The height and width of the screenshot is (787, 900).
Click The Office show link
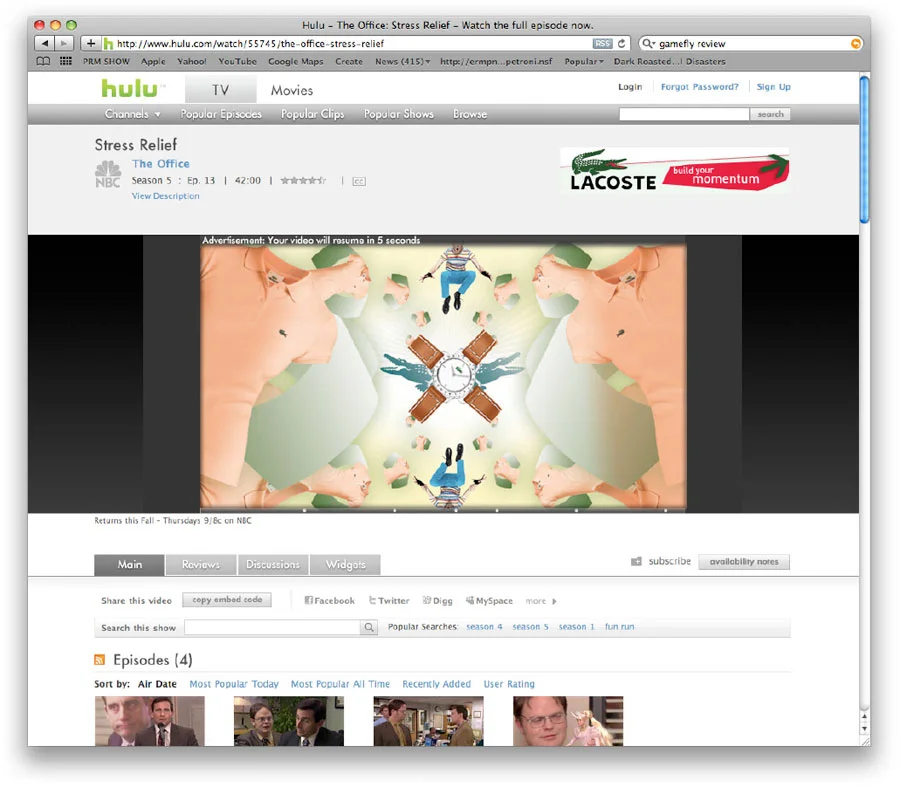[x=161, y=164]
